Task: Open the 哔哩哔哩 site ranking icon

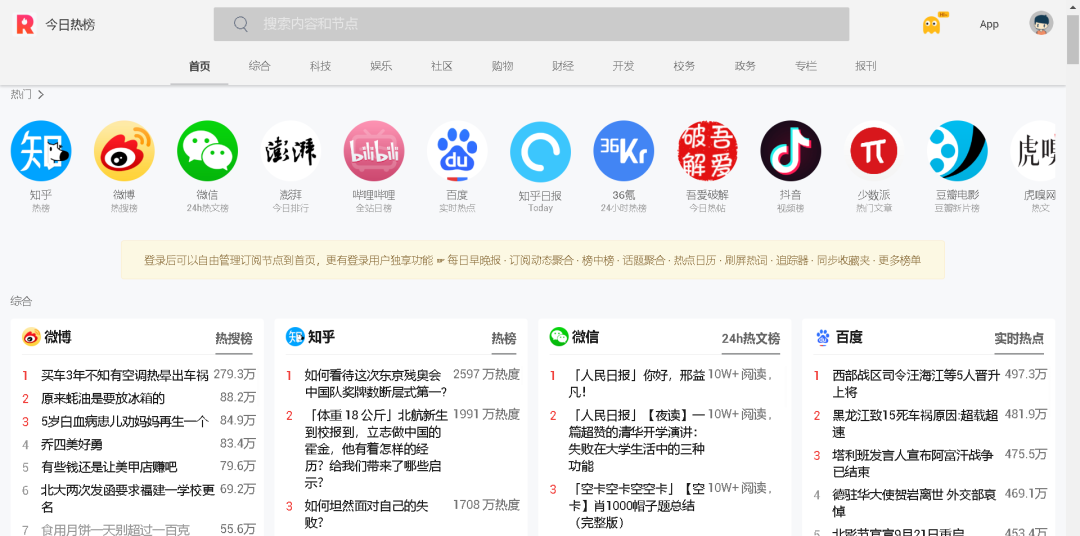Action: [x=374, y=151]
